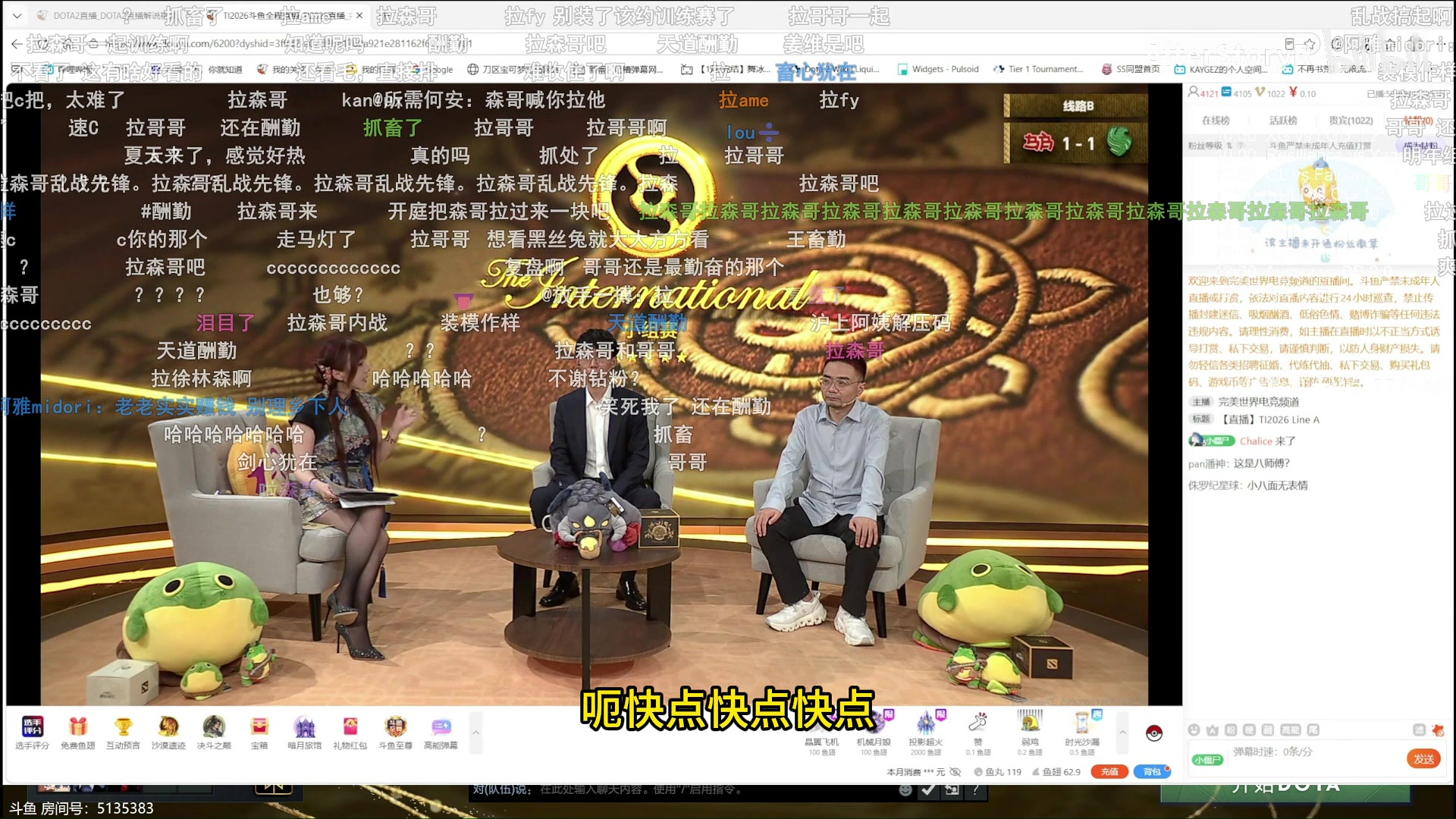Screen dimensions: 1456x819
Task: Expand the activity icons panel chevron
Action: (475, 733)
